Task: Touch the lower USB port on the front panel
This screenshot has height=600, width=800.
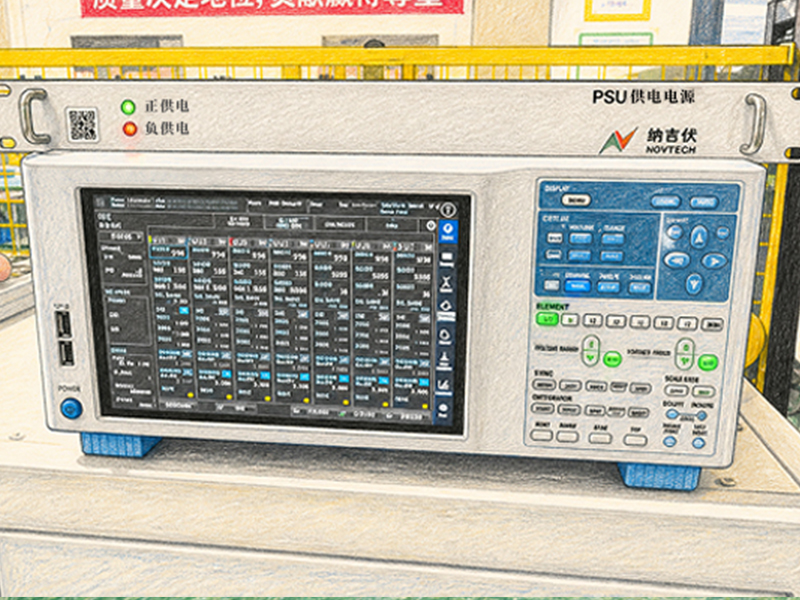Action: 66,353
